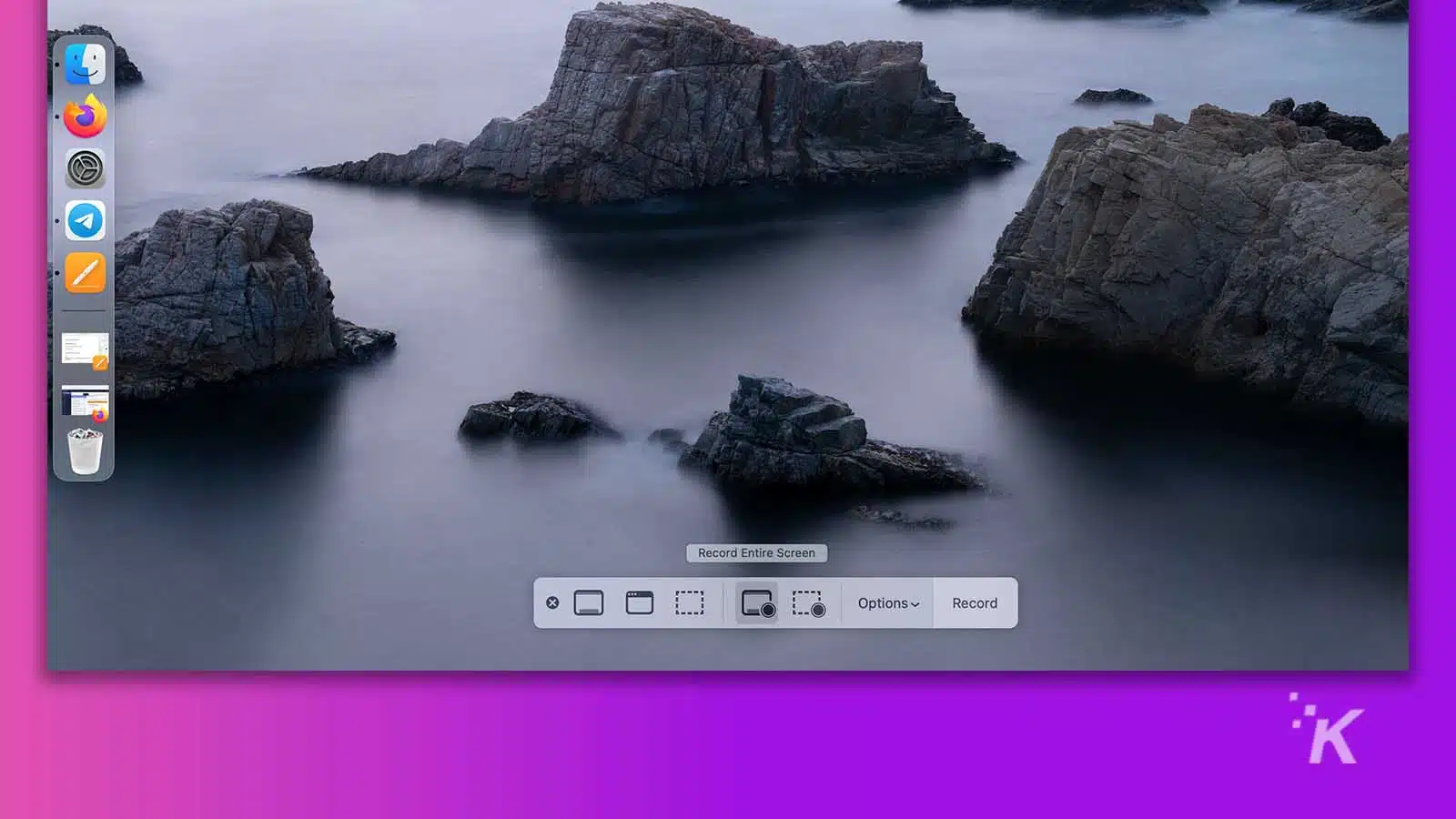Dismiss the screenshot toolbar with the X button

(x=552, y=602)
